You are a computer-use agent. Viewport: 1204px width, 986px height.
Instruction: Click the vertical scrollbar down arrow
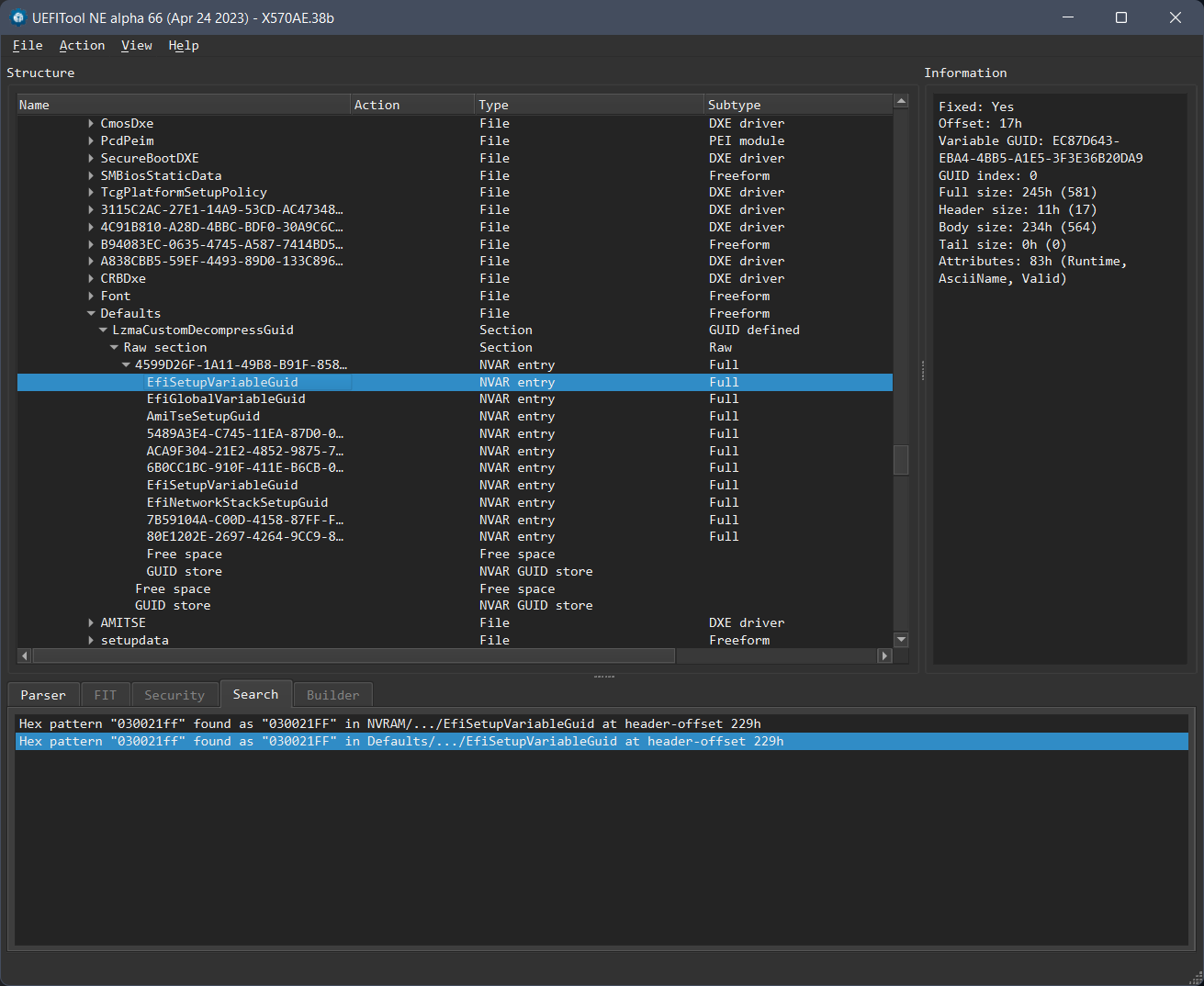coord(901,639)
